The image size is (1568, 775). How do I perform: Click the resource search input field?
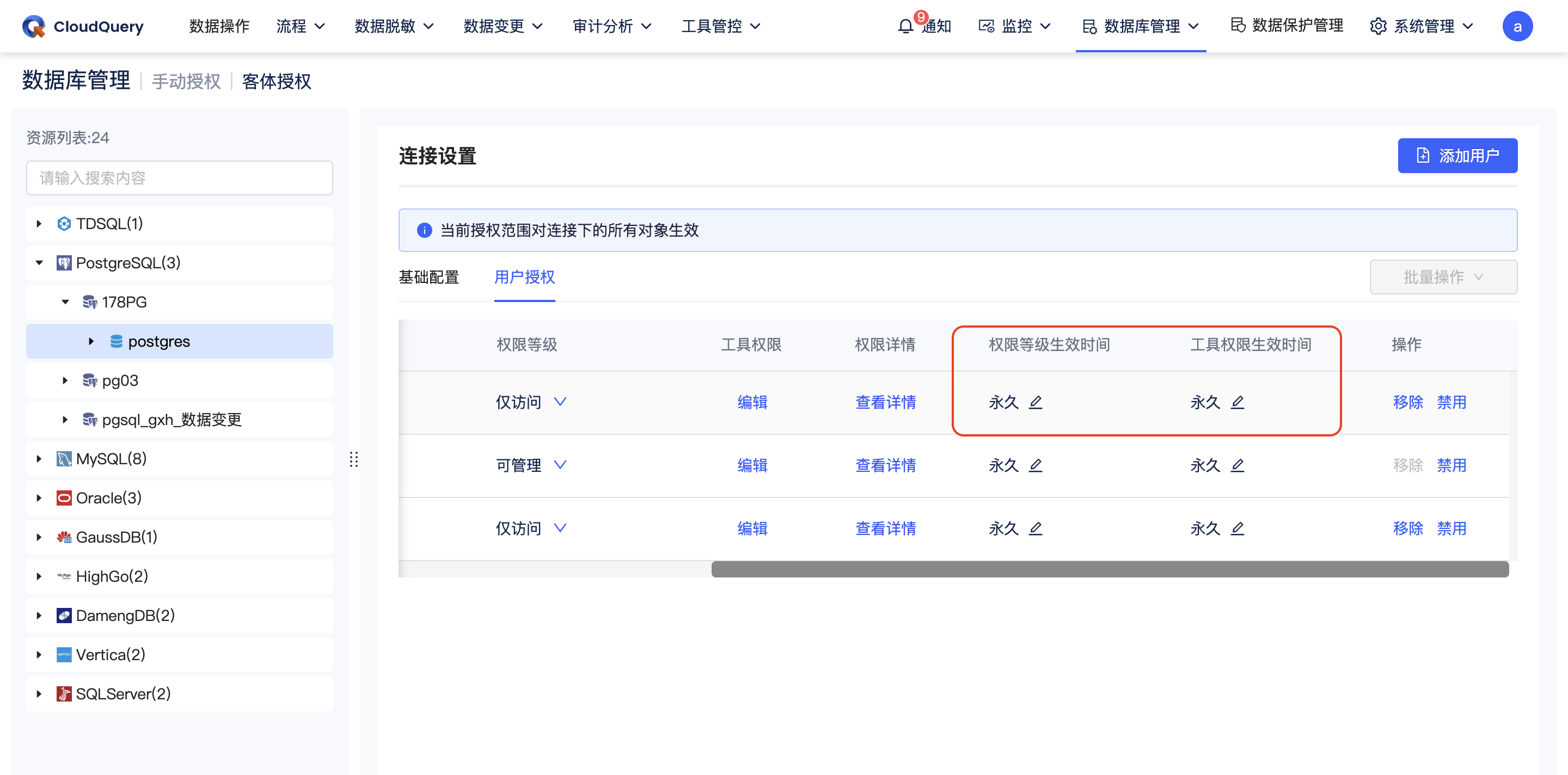coord(179,177)
